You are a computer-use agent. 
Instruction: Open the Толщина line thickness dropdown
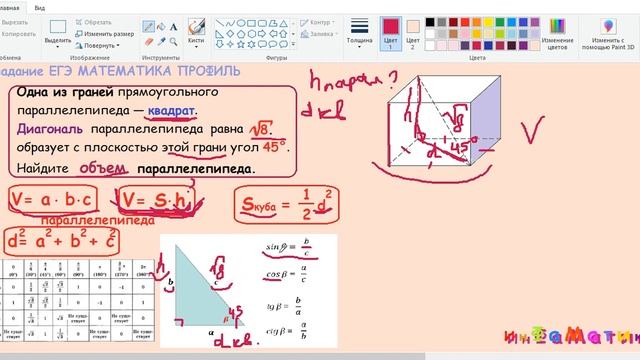click(x=360, y=33)
